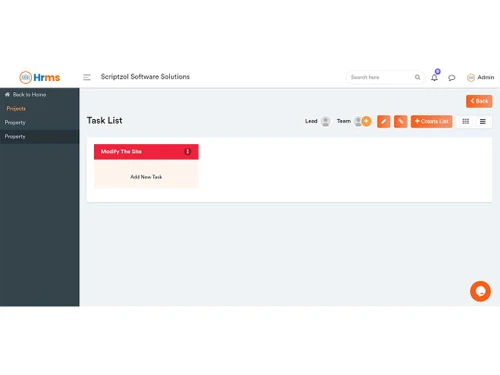Click the orange pencil edit button
This screenshot has width=500, height=375.
(384, 121)
